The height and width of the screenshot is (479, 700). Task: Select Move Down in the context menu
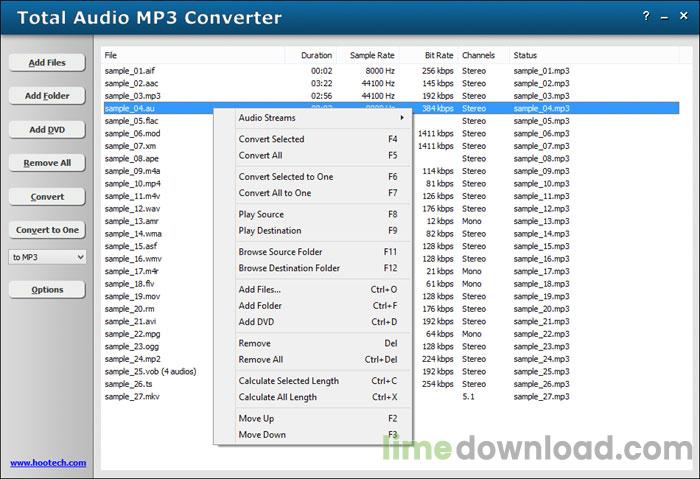[x=321, y=434]
